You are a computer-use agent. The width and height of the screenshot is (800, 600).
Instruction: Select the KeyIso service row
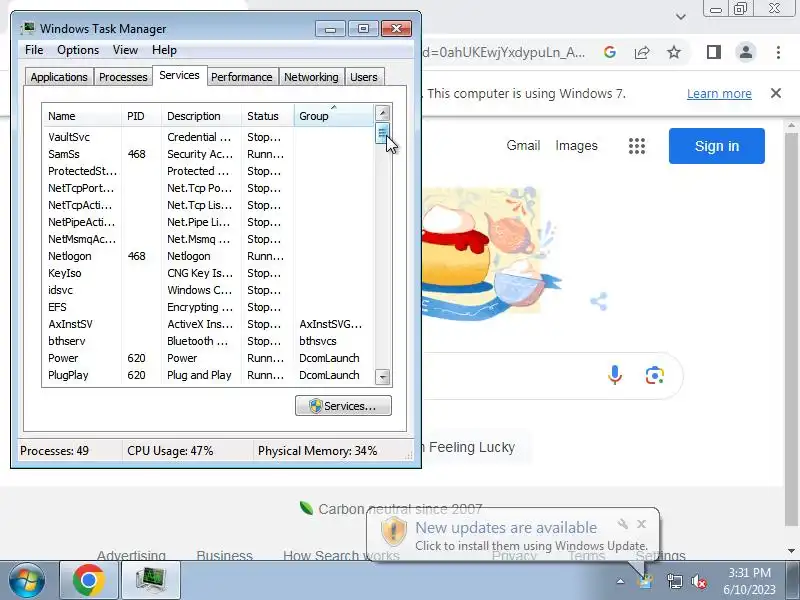click(208, 273)
